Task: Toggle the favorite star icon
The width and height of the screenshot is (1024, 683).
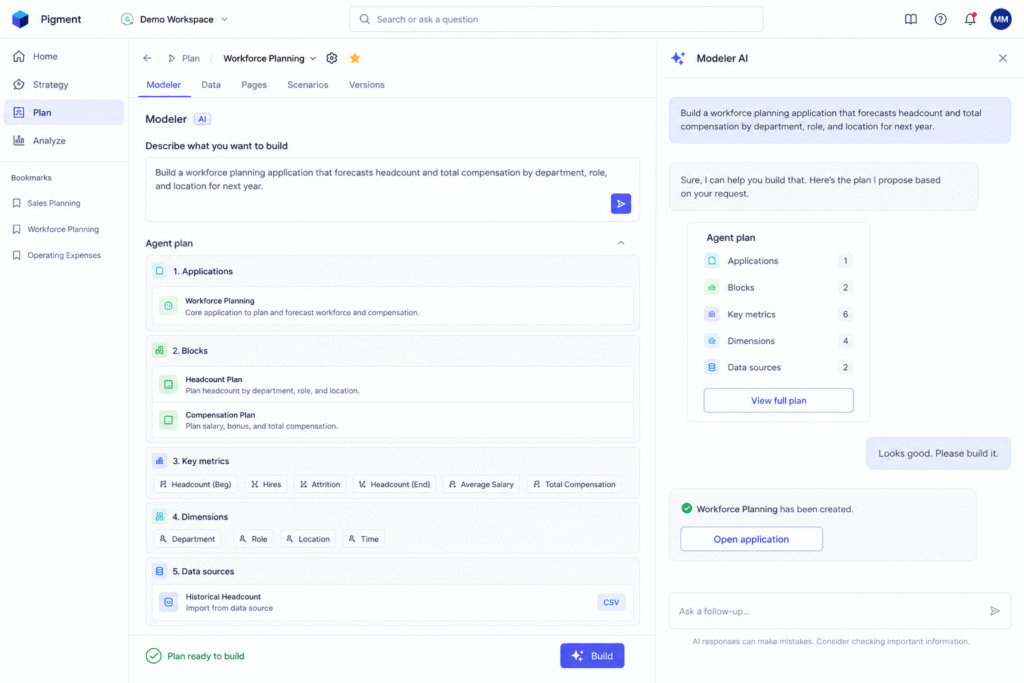Action: (355, 58)
